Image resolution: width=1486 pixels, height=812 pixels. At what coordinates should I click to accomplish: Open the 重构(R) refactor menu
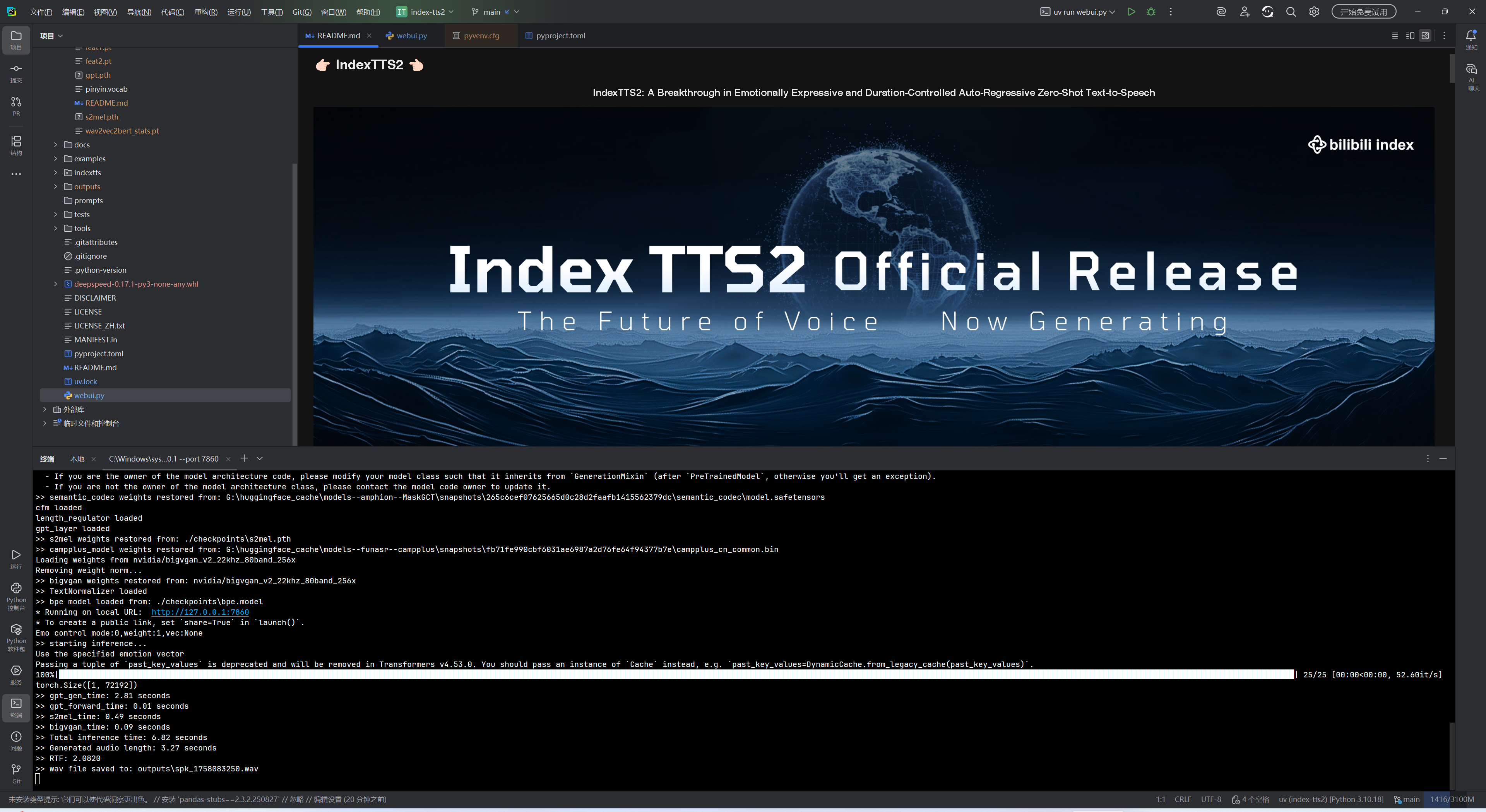click(206, 12)
